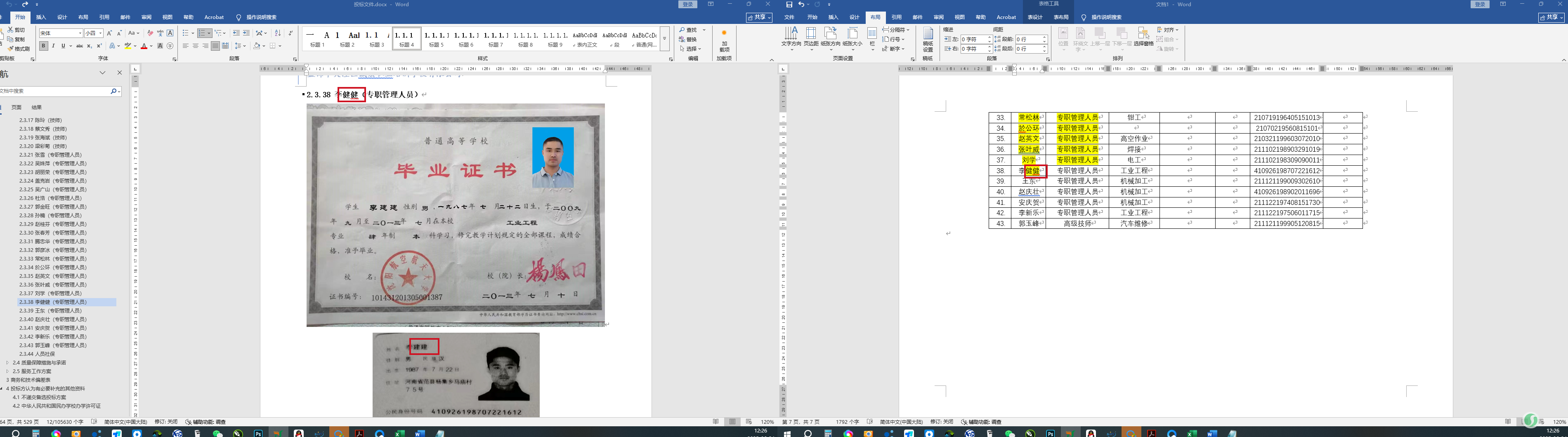
Task: Open the Selection Pane (选择窗格) in right window
Action: click(1144, 37)
